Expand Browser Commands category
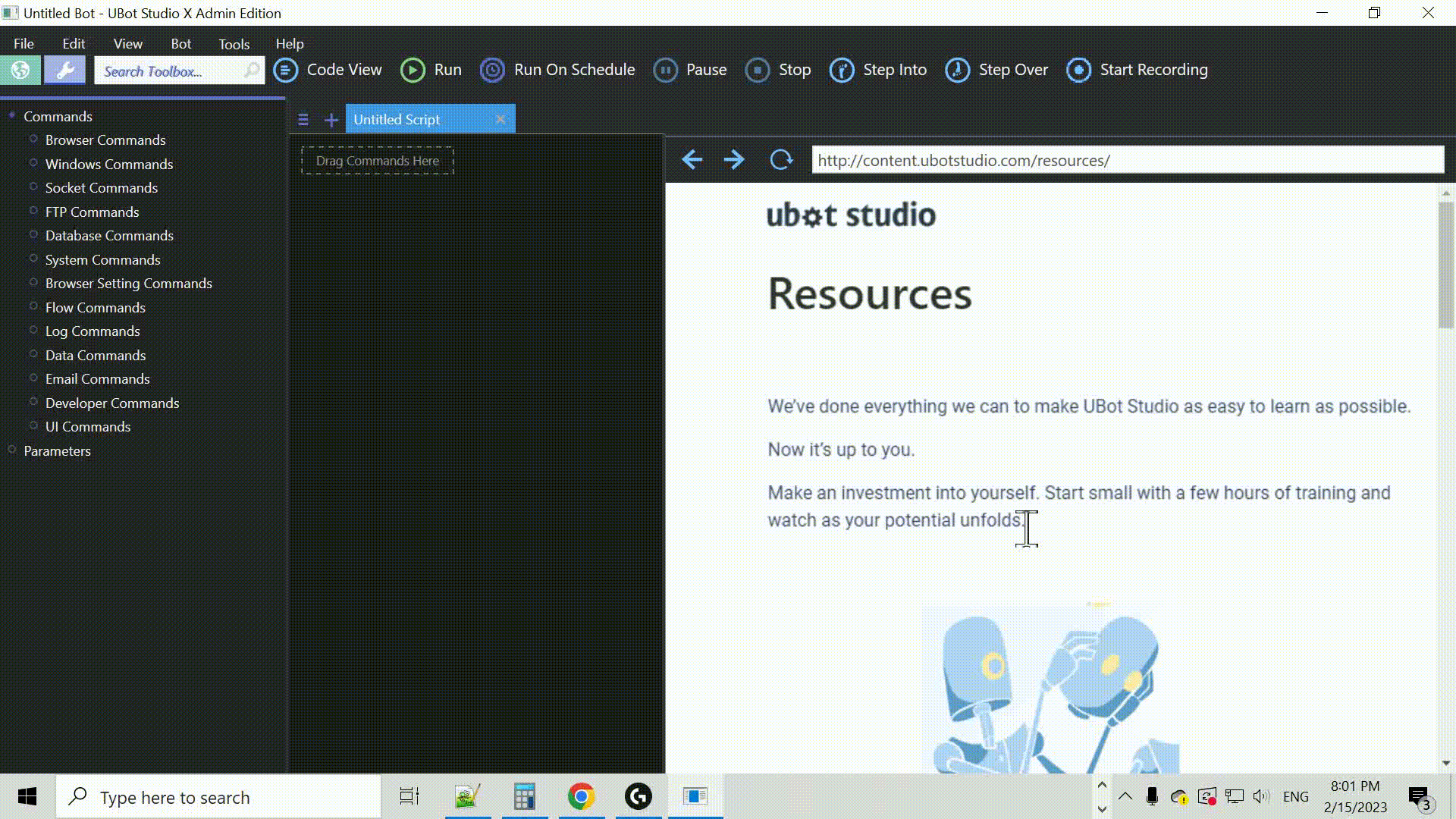 (33, 139)
